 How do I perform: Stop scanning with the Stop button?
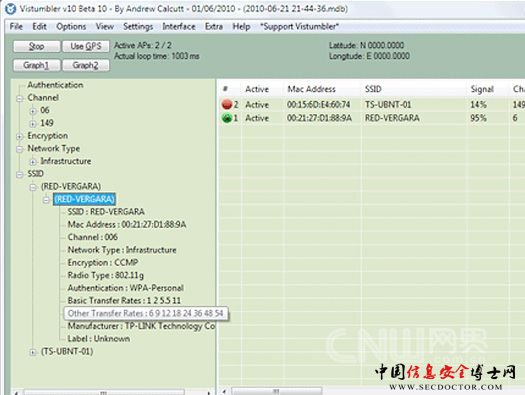tap(37, 46)
